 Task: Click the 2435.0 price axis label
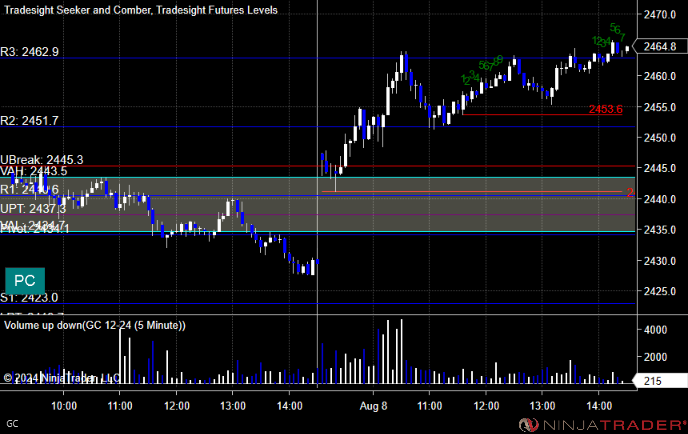pos(659,230)
